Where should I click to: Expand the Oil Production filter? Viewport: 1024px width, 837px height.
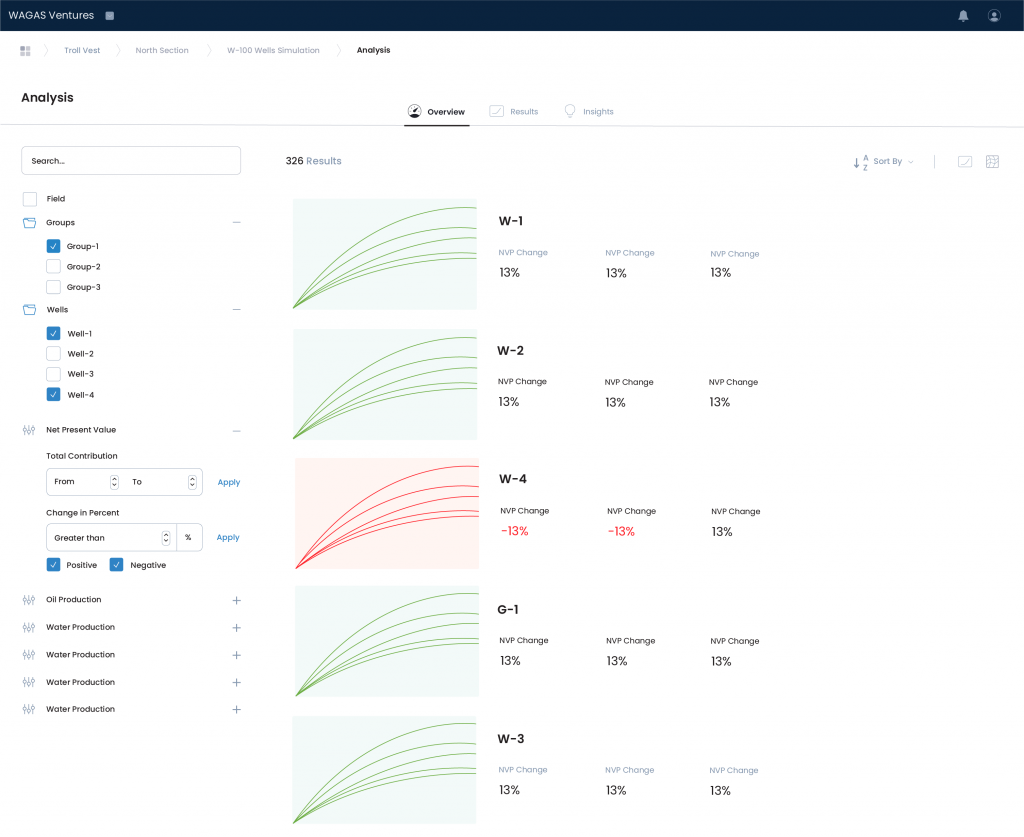236,600
